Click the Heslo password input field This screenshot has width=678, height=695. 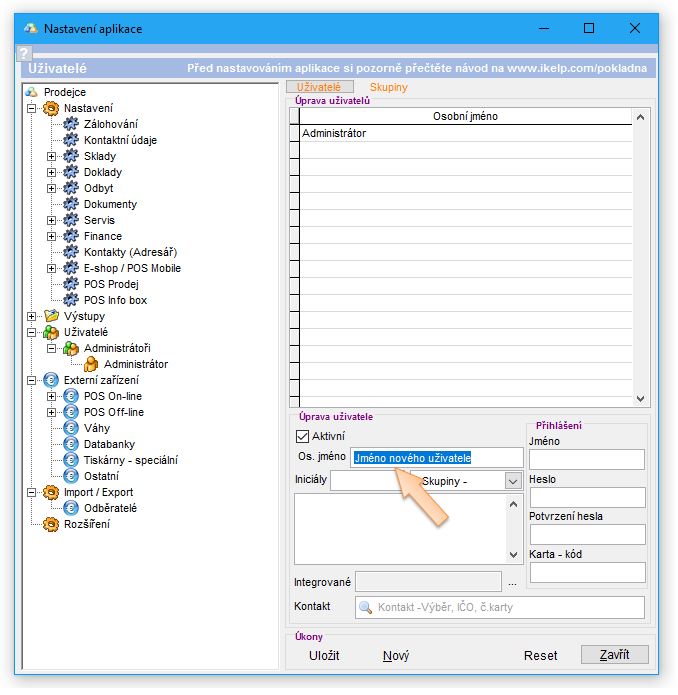pos(587,497)
